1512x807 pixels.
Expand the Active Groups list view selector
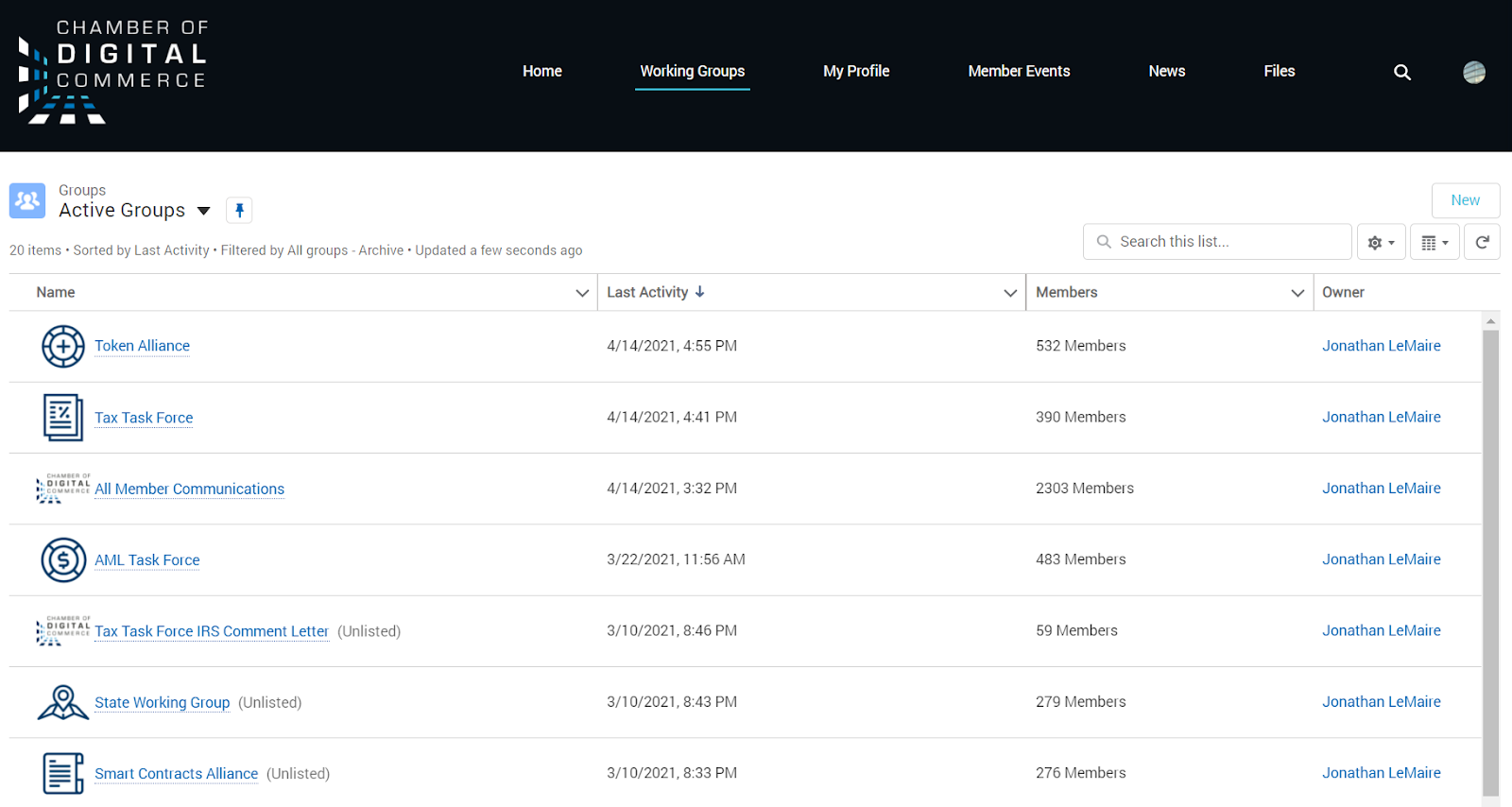203,211
